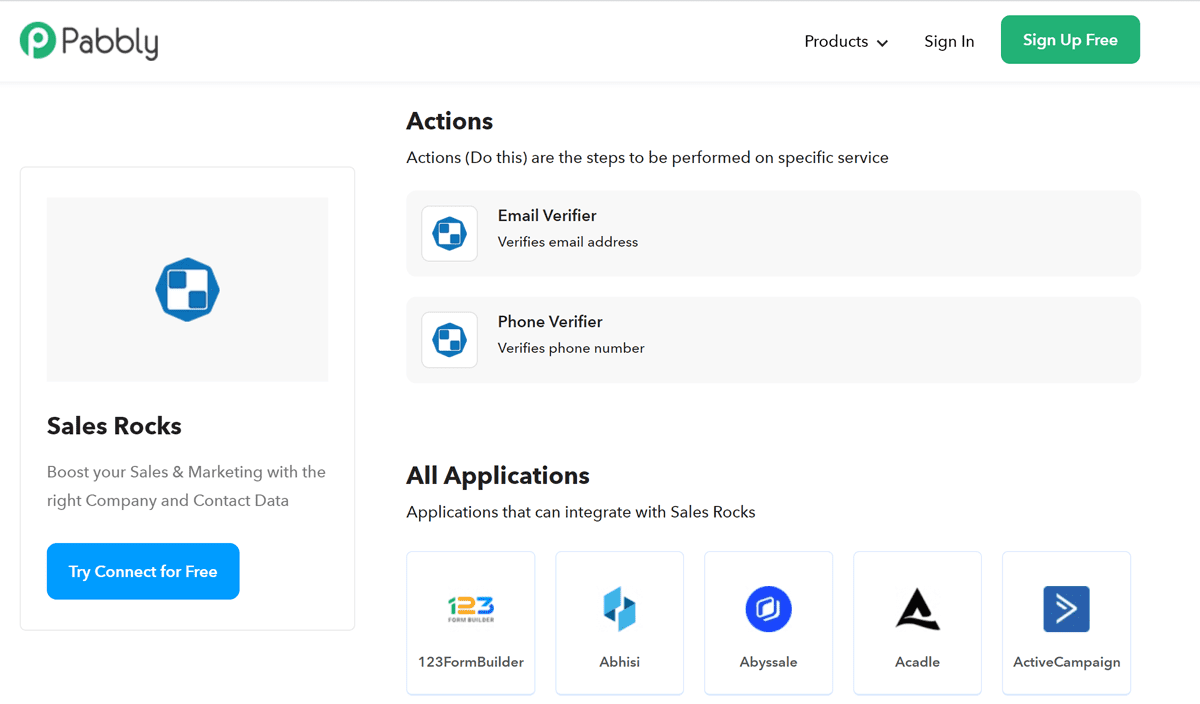Image resolution: width=1200 pixels, height=704 pixels.
Task: Click the Pabbly logo in header
Action: tap(89, 41)
